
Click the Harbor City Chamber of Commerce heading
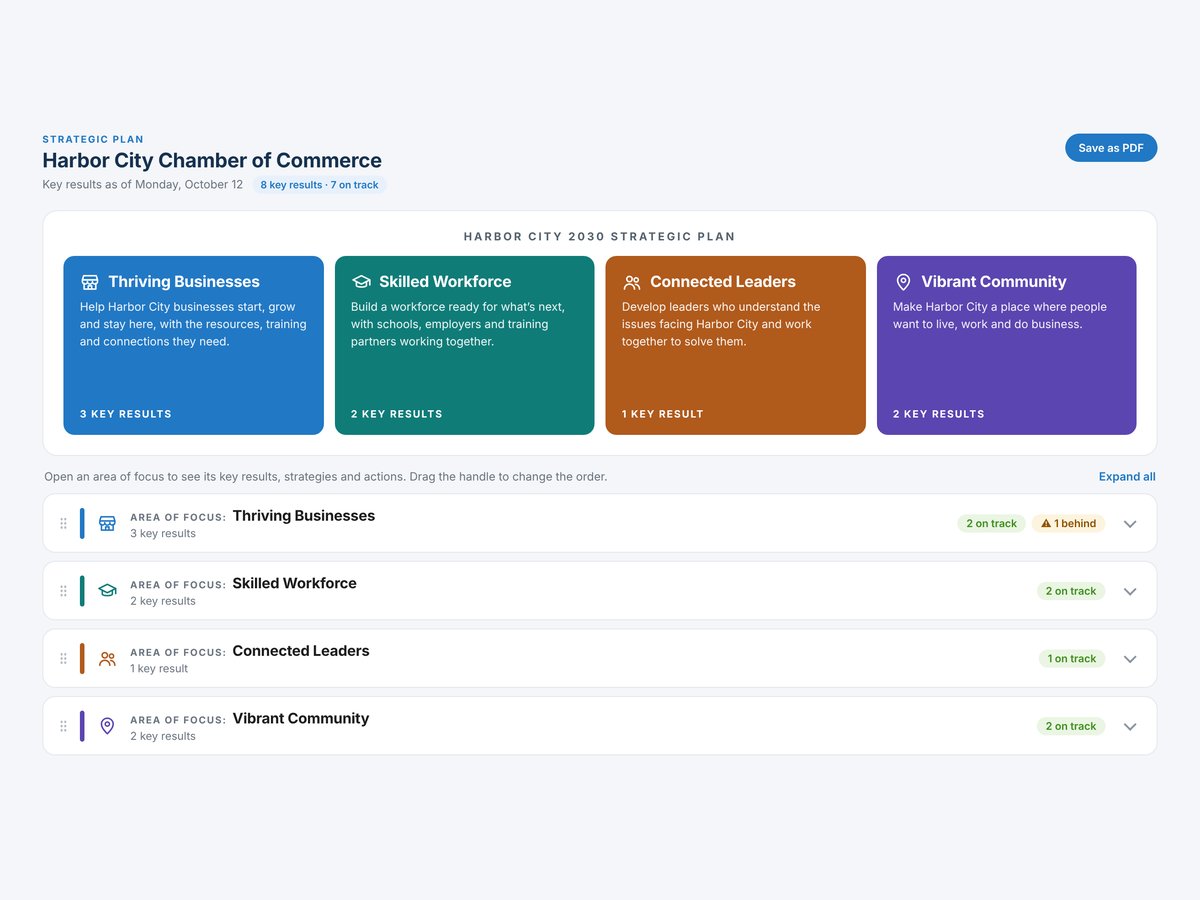(x=212, y=160)
